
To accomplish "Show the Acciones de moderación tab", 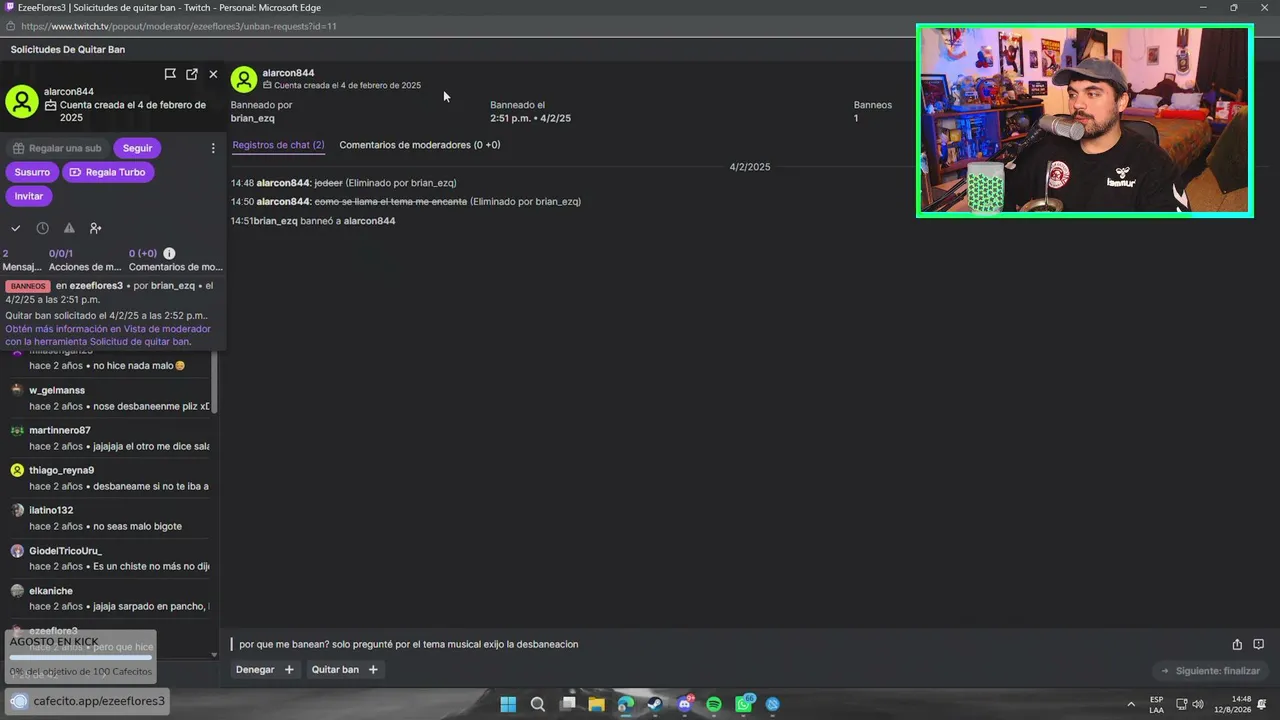I will click(x=85, y=260).
